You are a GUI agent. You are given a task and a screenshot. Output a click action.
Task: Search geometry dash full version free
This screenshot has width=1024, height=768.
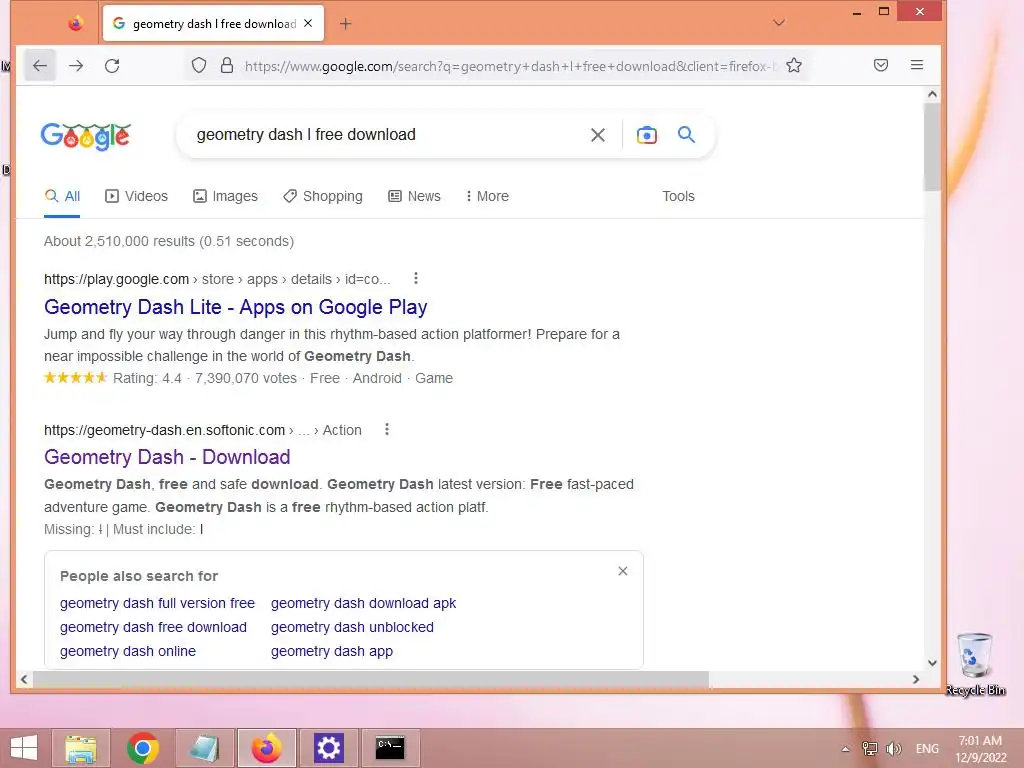pyautogui.click(x=157, y=603)
